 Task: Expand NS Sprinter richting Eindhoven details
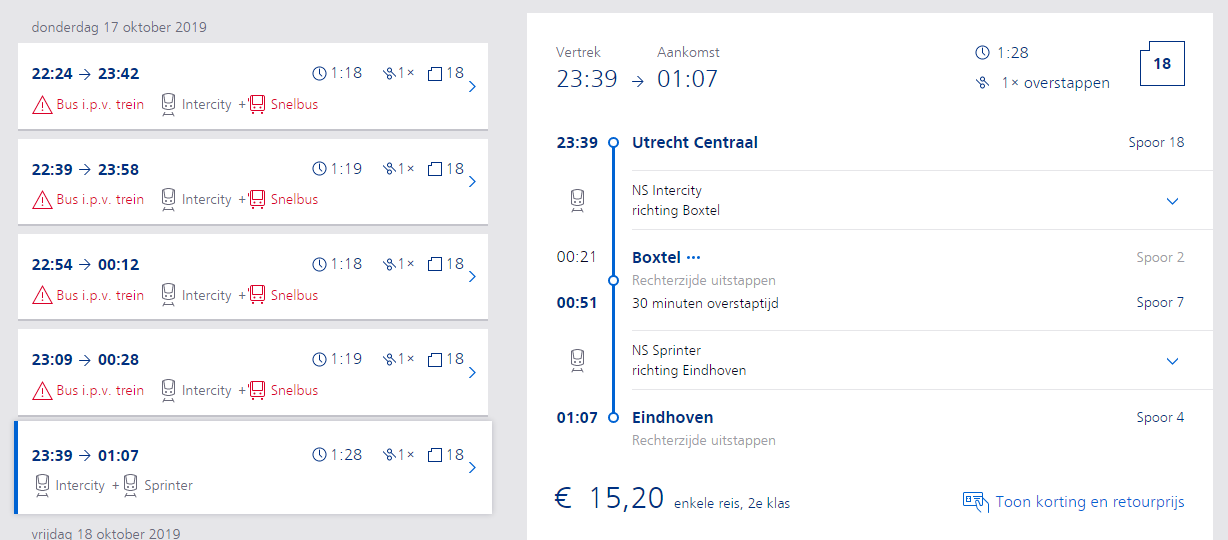pos(1173,361)
